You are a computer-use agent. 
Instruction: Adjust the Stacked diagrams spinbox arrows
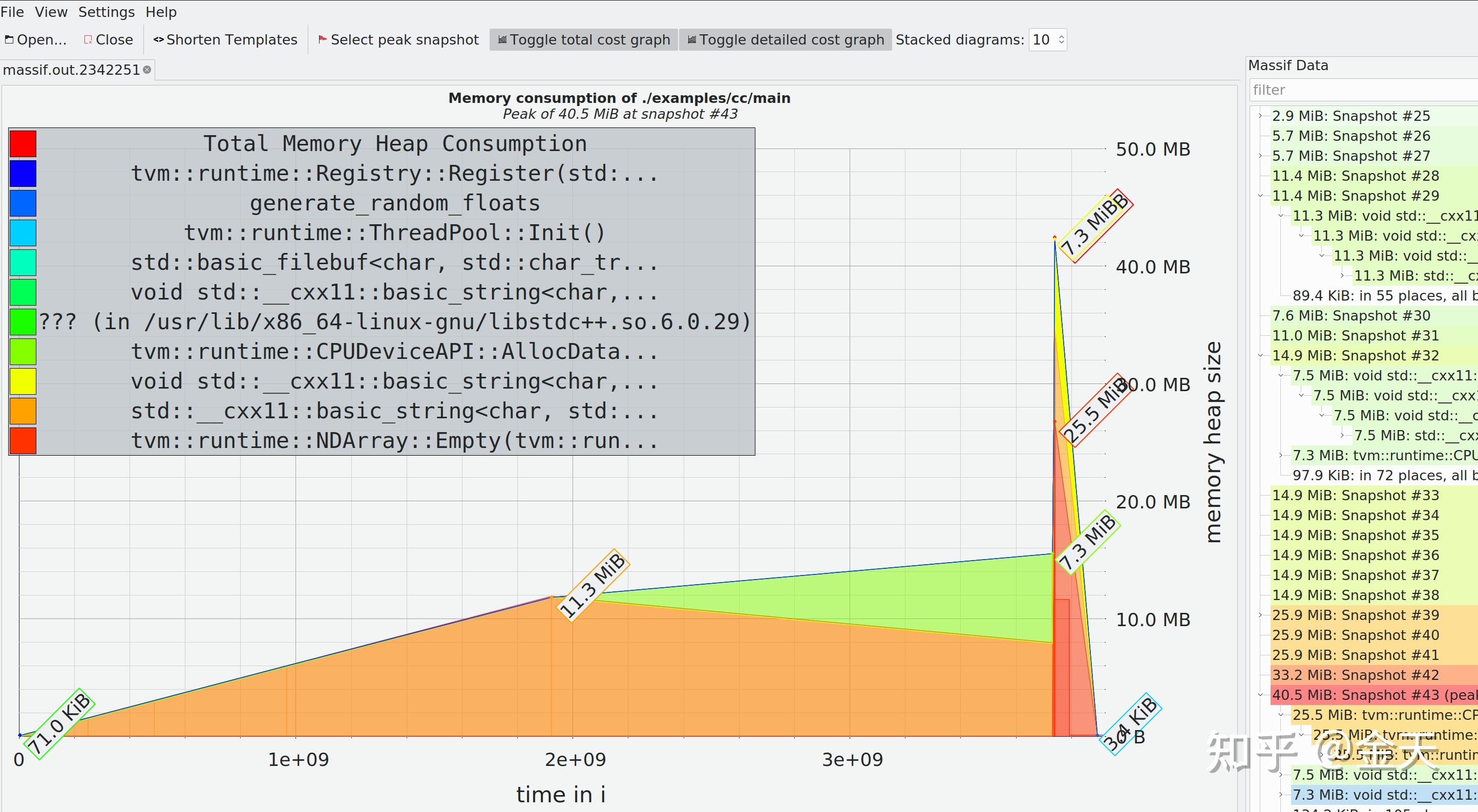pos(1061,39)
